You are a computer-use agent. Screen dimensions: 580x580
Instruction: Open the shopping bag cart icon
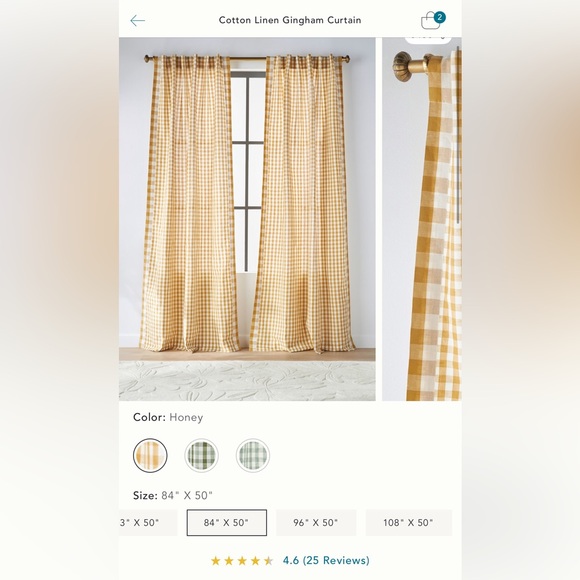430,21
